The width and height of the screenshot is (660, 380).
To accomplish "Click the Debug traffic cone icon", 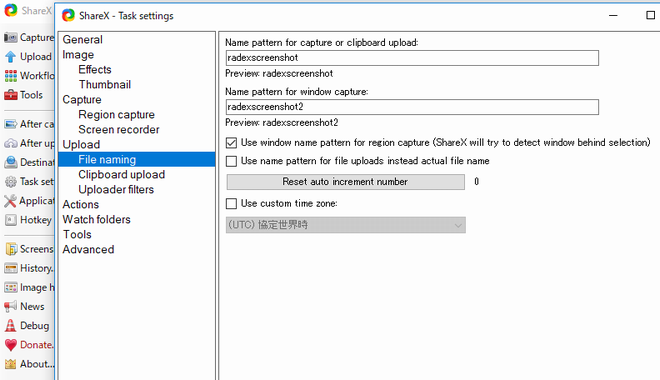I will pos(11,325).
